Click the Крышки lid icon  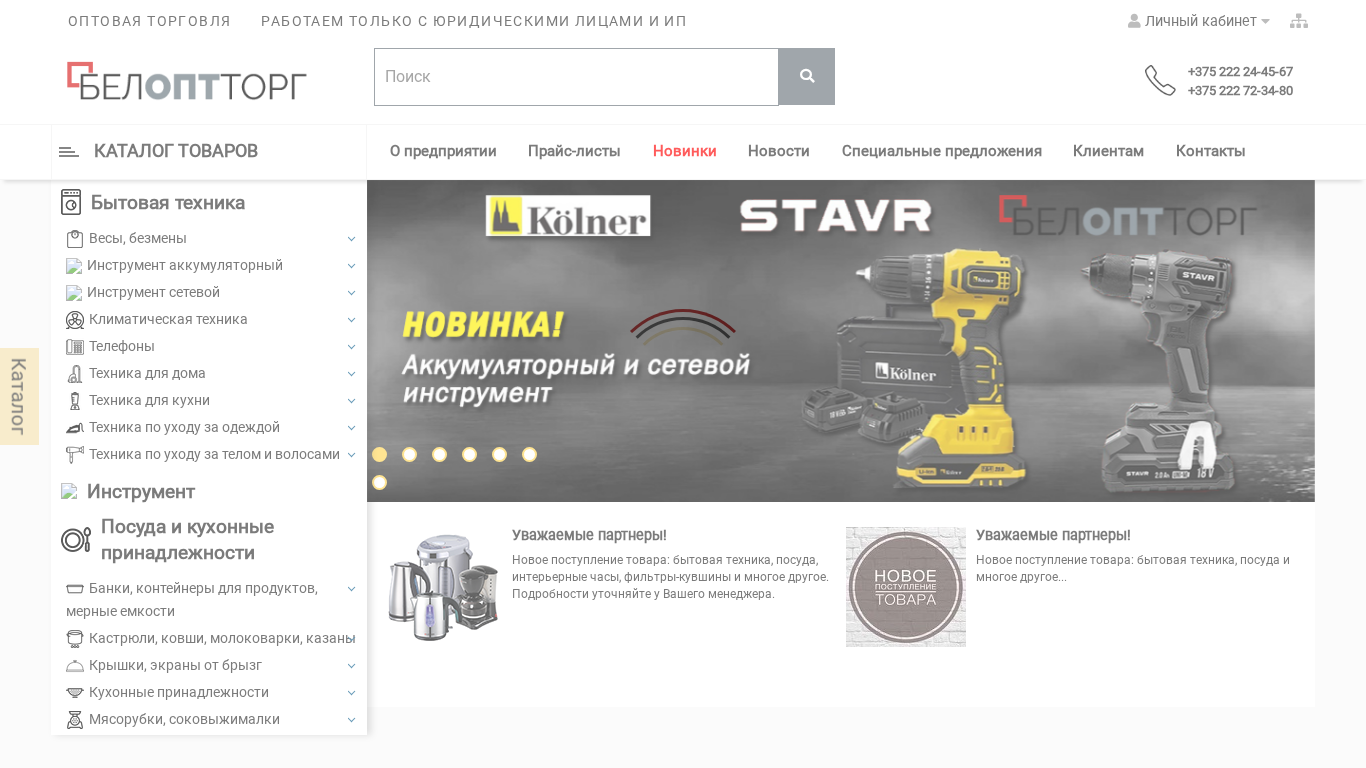(x=75, y=666)
